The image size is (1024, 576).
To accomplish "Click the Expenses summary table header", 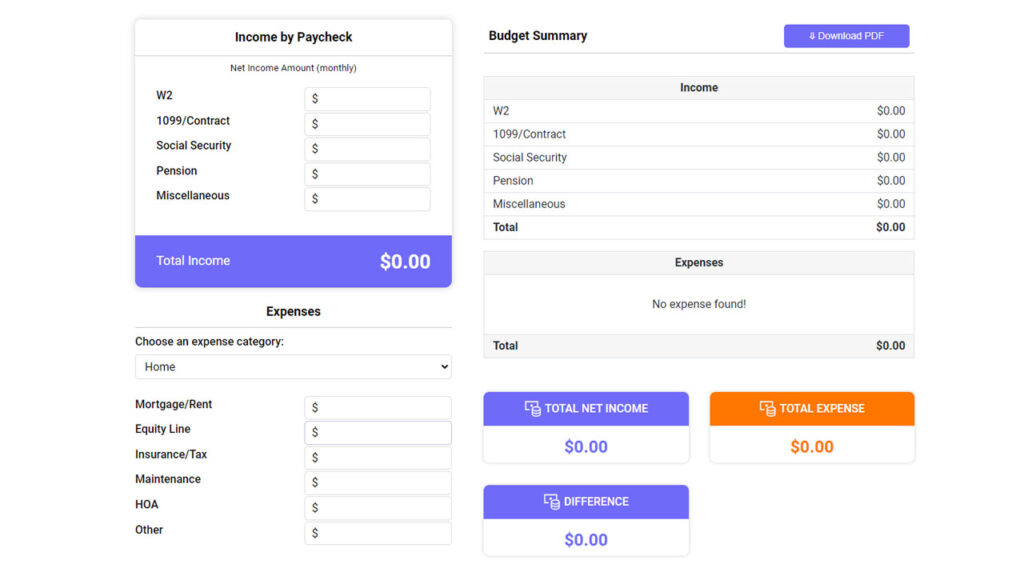I will pos(699,263).
